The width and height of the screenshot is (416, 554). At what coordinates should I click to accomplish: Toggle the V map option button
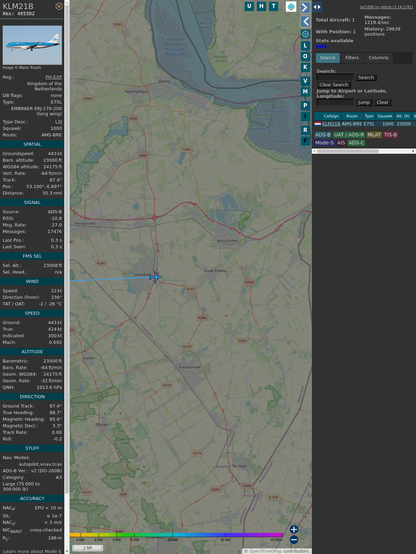(x=305, y=81)
